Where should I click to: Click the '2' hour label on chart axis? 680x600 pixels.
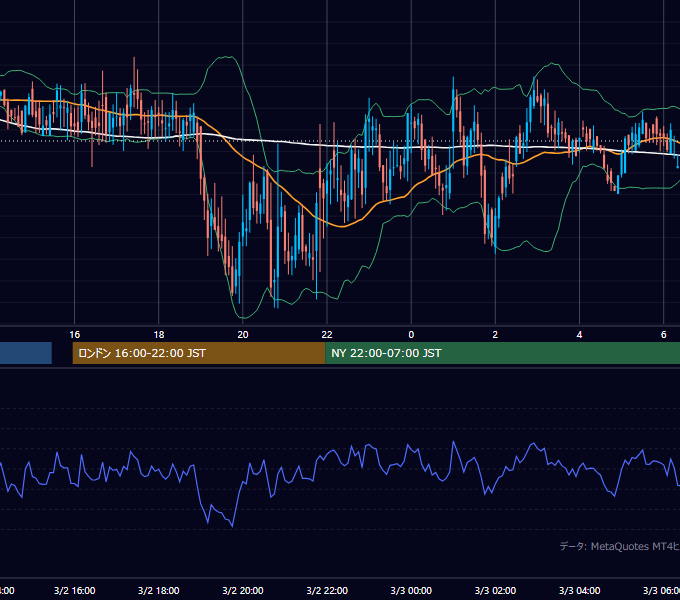[495, 335]
